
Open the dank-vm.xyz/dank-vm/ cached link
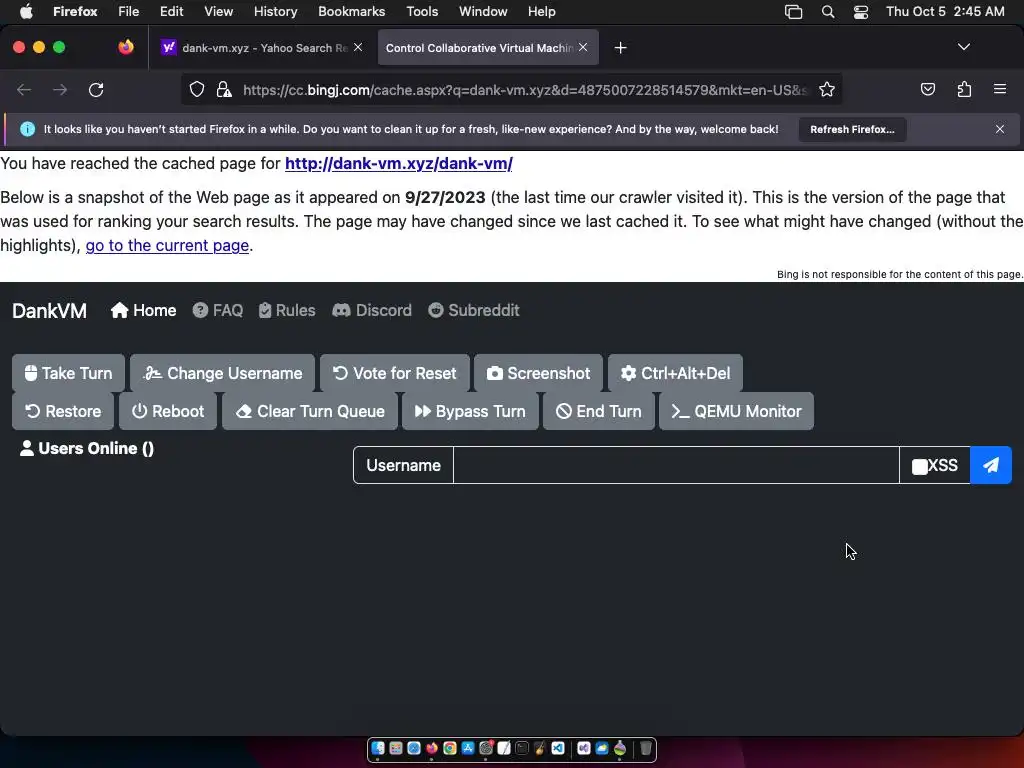398,163
